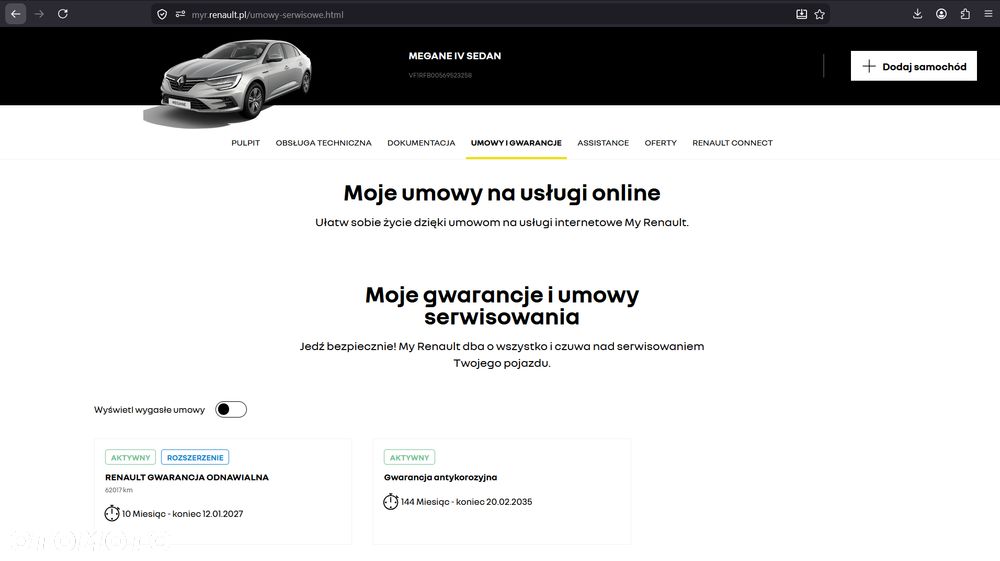1000x561 pixels.
Task: Toggle Wyświetl wygasłe umowy switch
Action: click(x=231, y=409)
